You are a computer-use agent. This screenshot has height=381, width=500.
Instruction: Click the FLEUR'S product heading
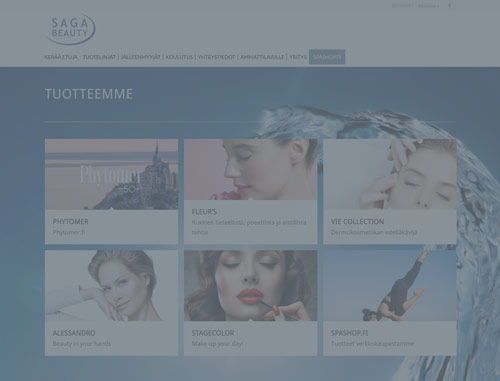204,212
